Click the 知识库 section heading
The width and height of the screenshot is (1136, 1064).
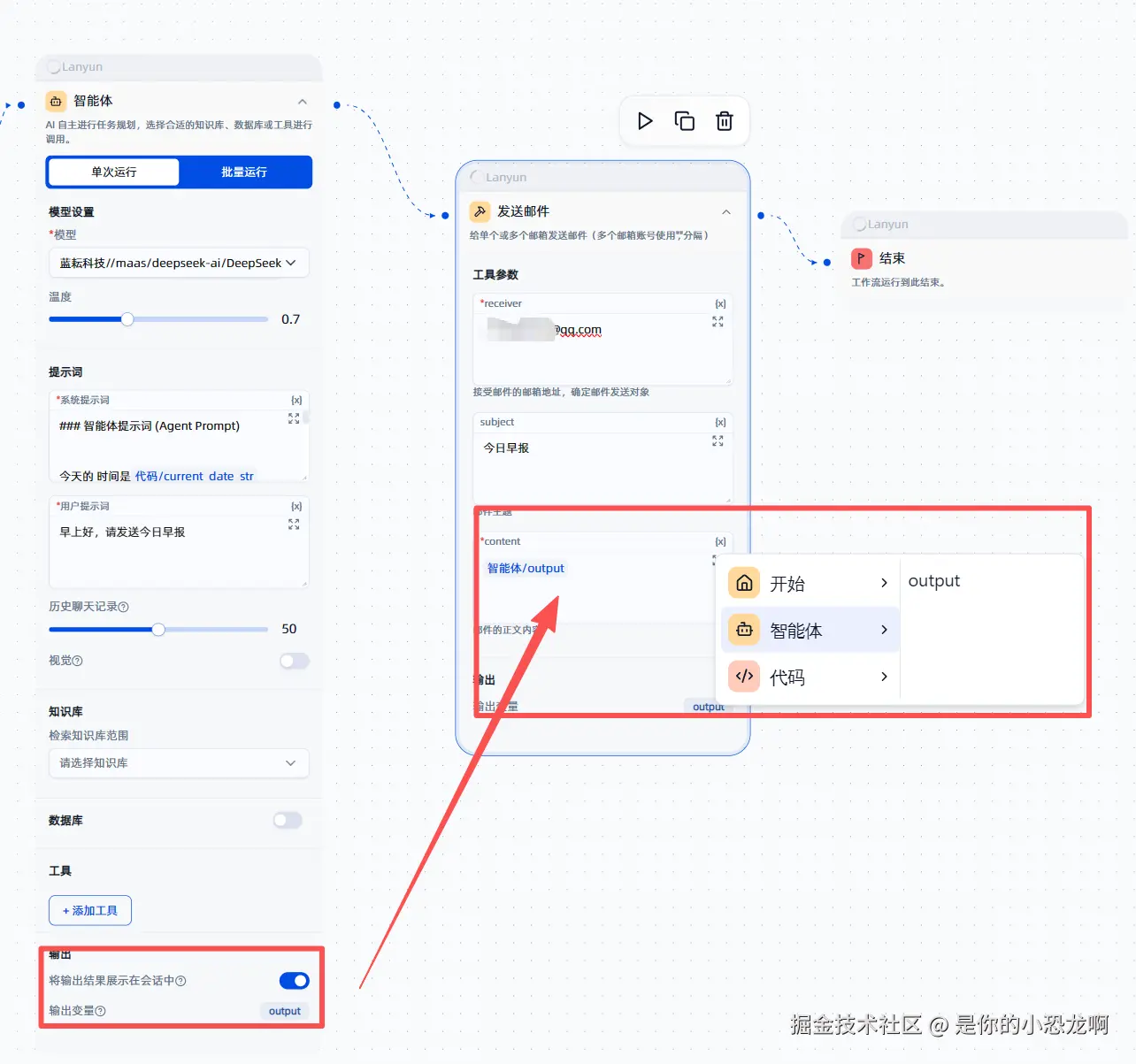[x=66, y=712]
